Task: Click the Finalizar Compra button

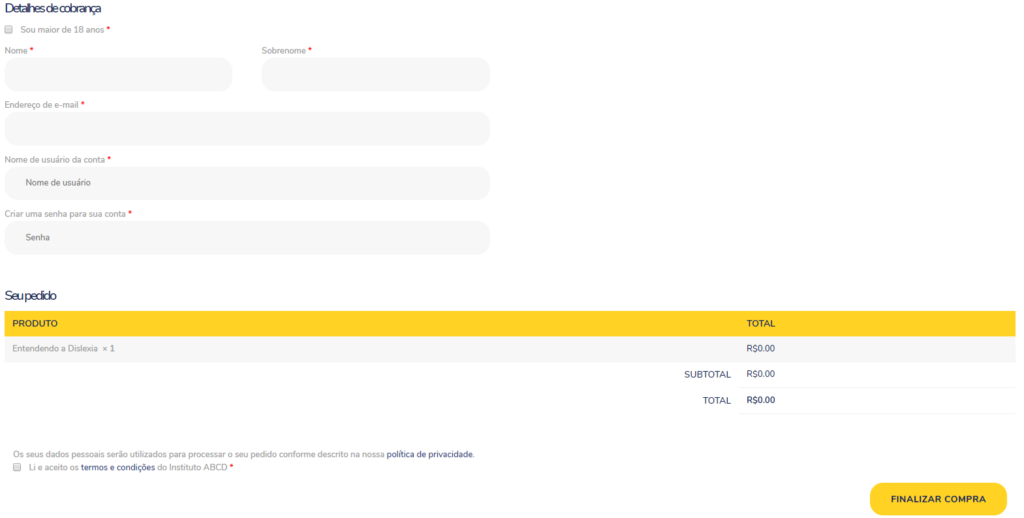Action: 938,499
